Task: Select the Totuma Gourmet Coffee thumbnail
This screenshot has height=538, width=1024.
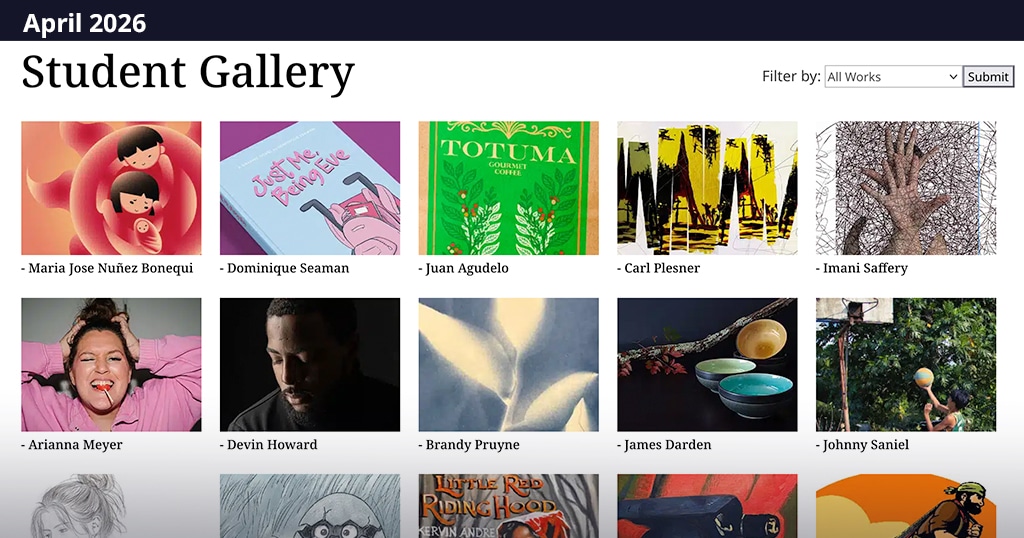Action: point(508,188)
